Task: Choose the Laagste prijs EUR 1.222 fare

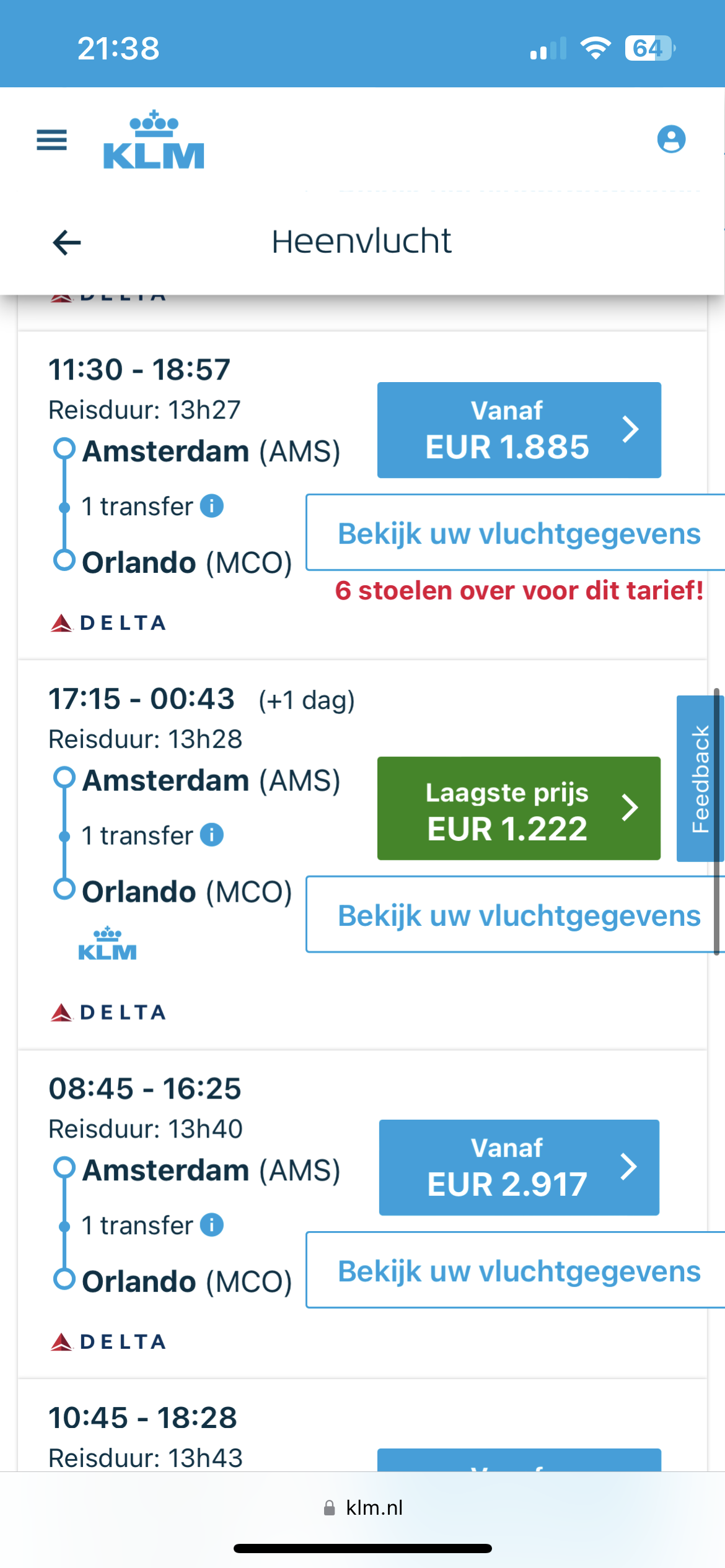Action: pyautogui.click(x=519, y=808)
